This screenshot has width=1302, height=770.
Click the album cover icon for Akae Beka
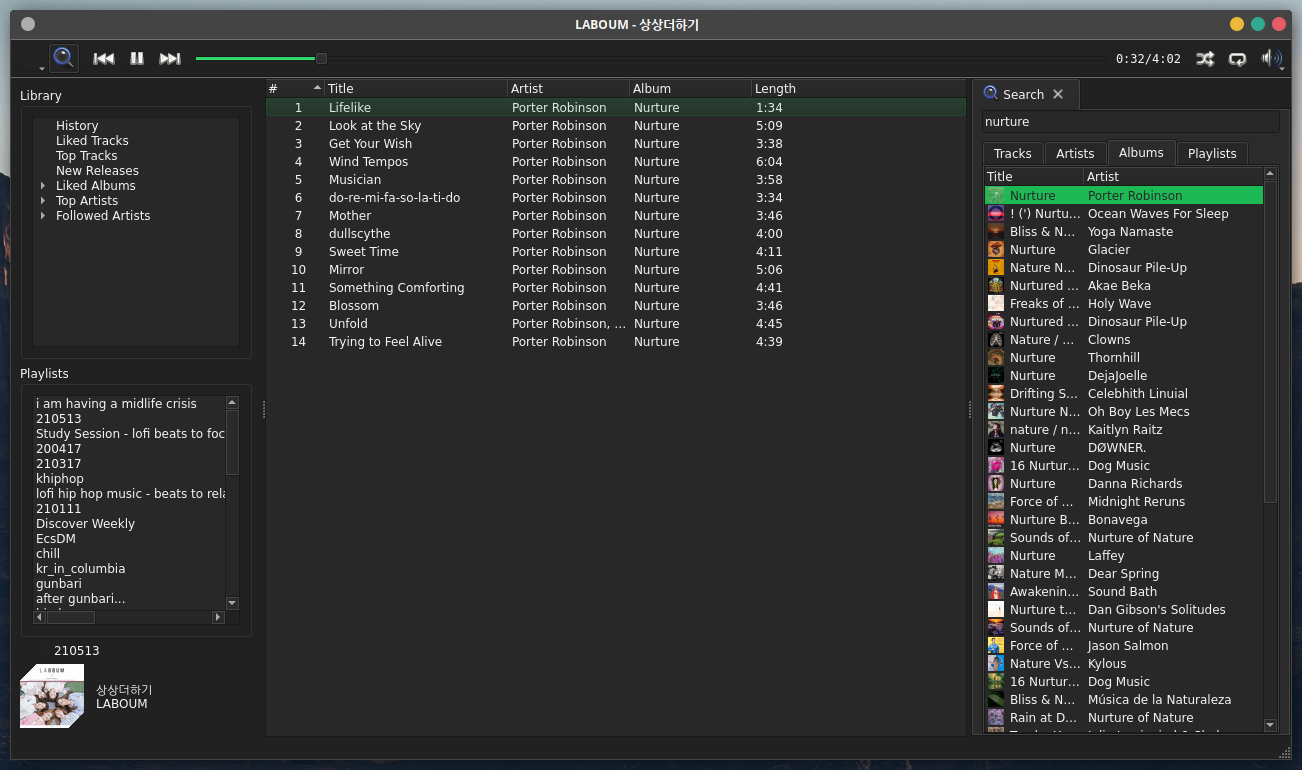[x=995, y=286]
